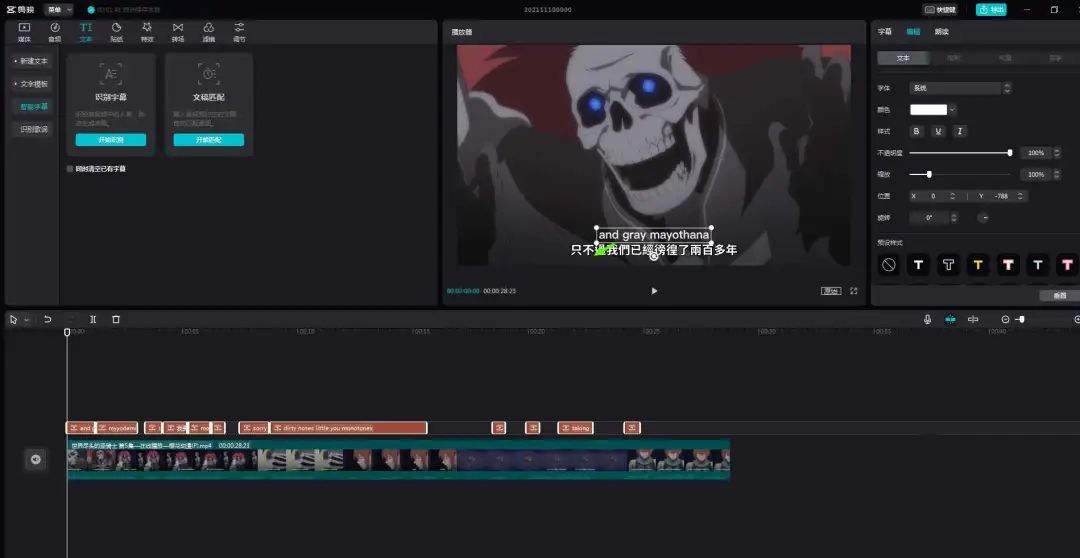Screen dimensions: 1080x558
Task: Switch to the Subtitles (字幕) tab
Action: (x=884, y=32)
